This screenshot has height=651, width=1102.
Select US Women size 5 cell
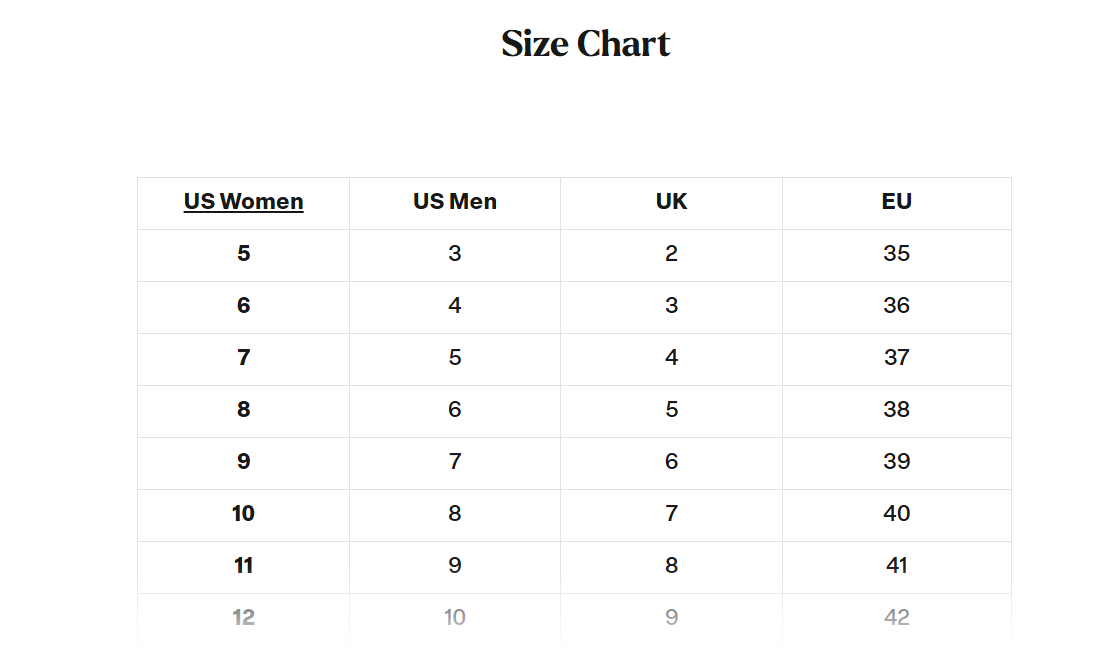point(243,254)
